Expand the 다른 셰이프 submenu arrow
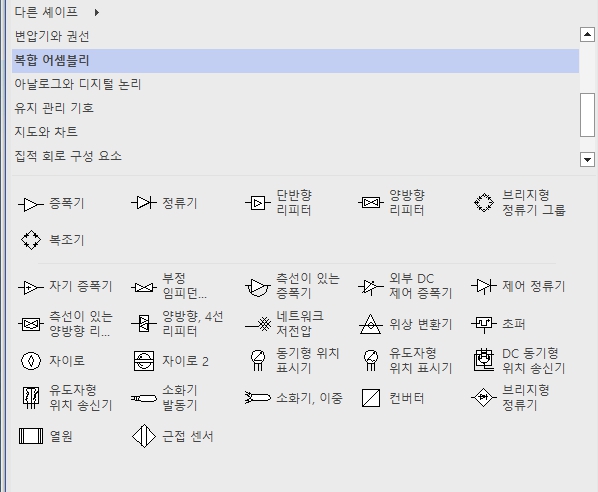This screenshot has height=492, width=598. click(97, 13)
